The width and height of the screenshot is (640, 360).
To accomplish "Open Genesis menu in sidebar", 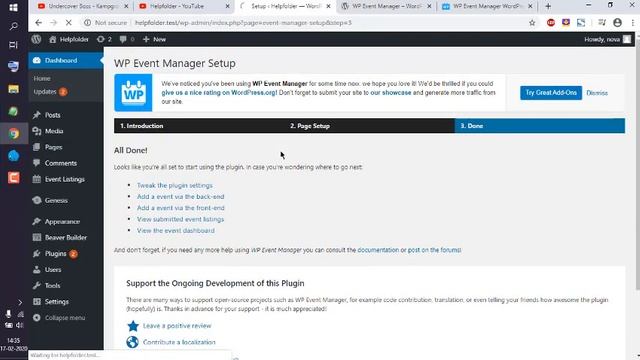I will (x=56, y=200).
